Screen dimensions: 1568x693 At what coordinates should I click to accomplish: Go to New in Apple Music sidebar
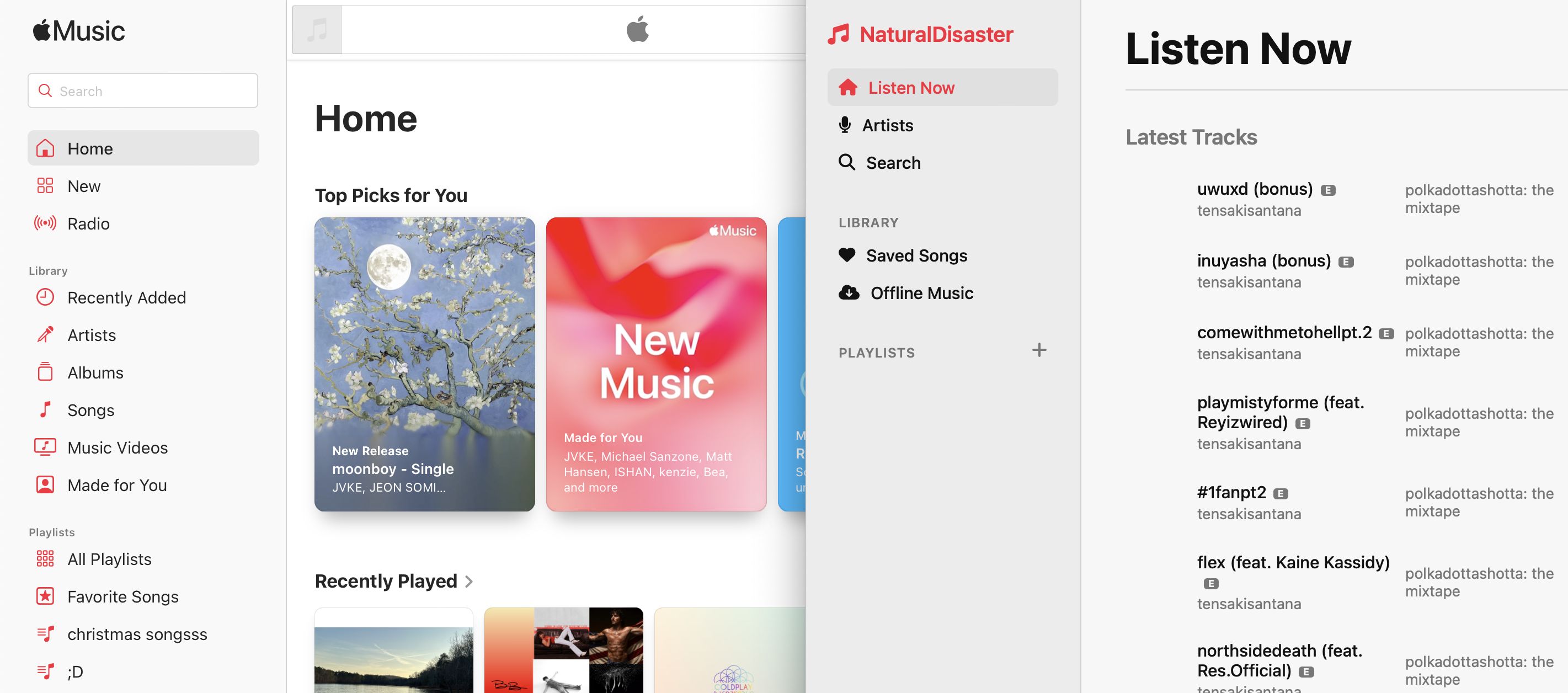[x=143, y=186]
